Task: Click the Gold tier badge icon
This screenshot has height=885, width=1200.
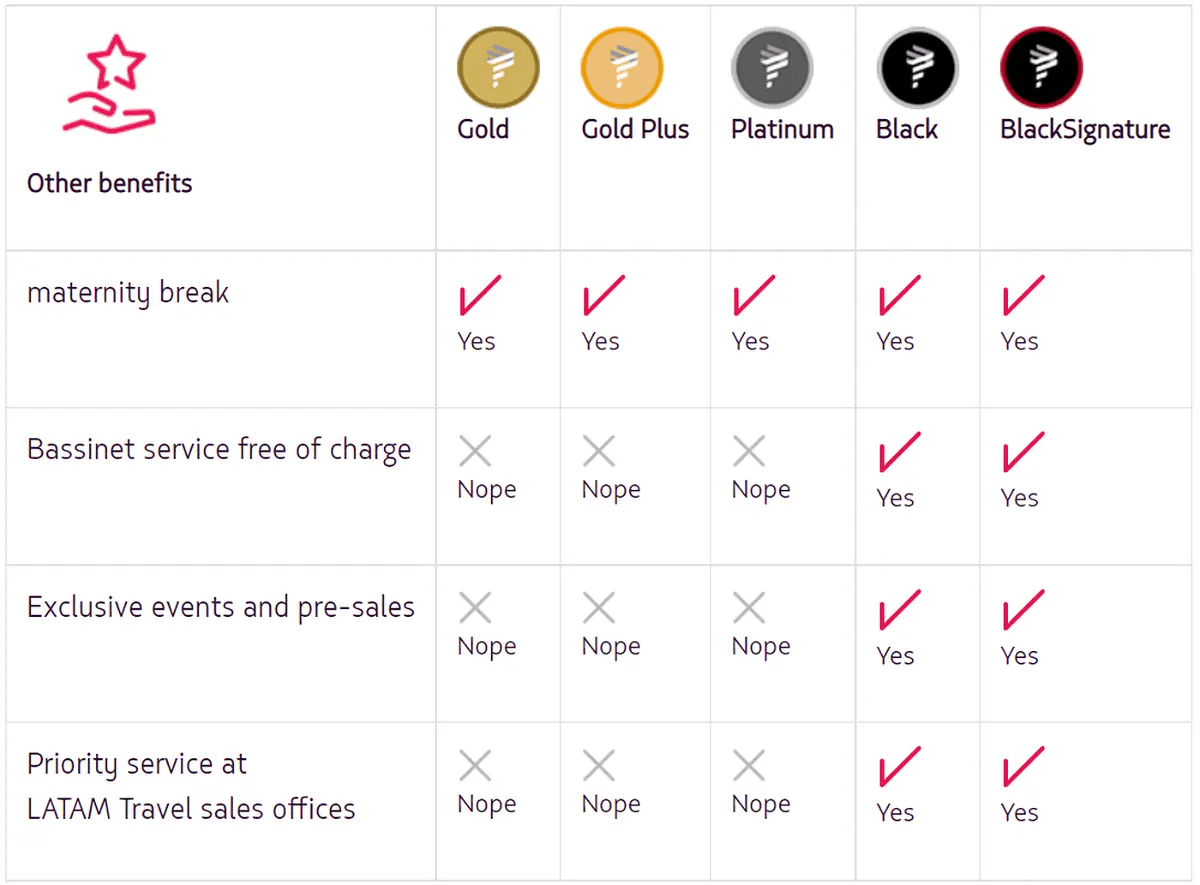Action: [498, 67]
